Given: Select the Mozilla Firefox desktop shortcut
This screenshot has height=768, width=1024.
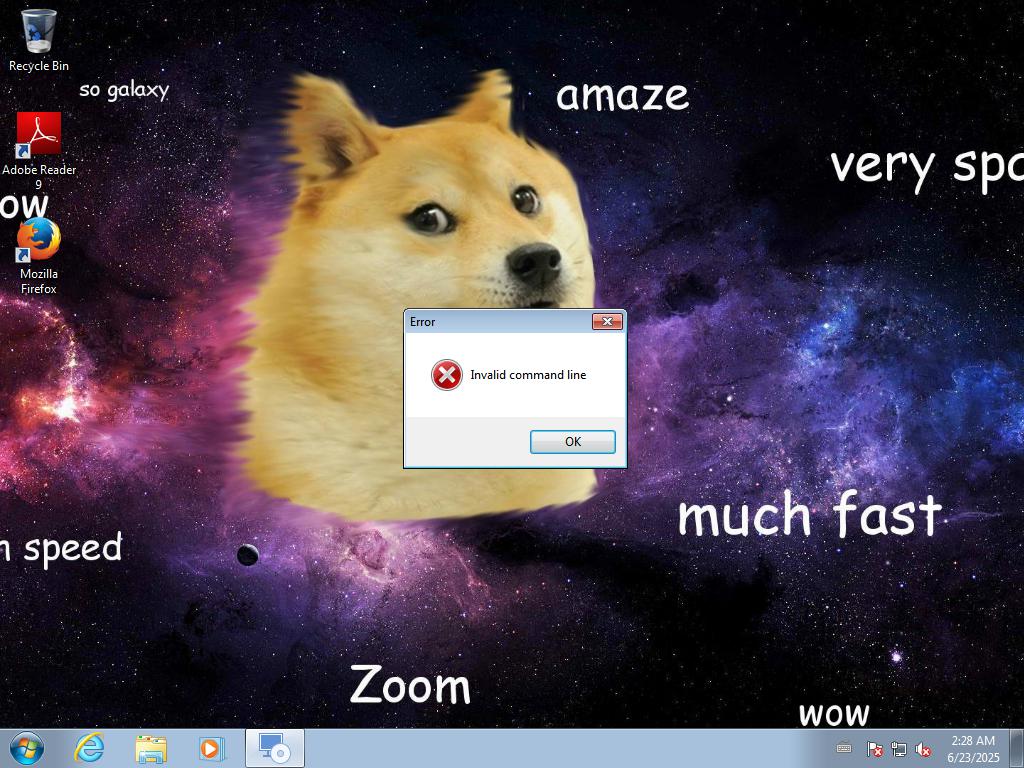Looking at the screenshot, I should (x=39, y=256).
